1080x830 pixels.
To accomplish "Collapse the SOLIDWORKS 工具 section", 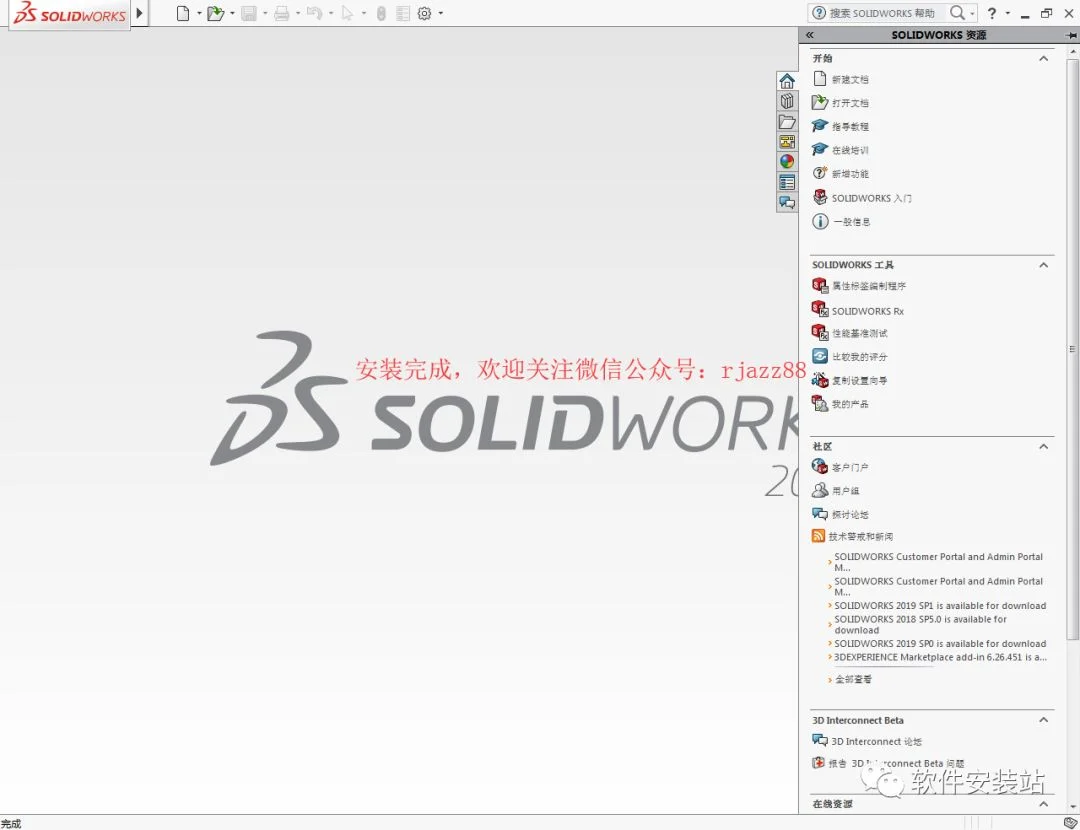I will tap(1043, 265).
